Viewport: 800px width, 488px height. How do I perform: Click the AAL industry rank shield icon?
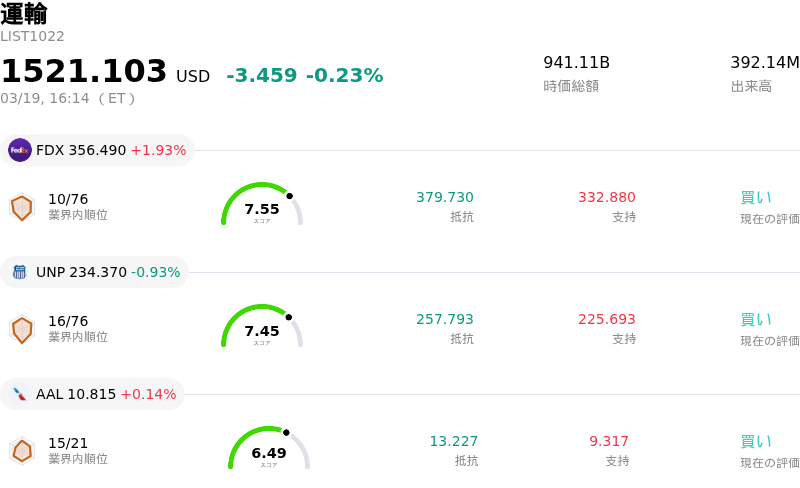click(21, 451)
